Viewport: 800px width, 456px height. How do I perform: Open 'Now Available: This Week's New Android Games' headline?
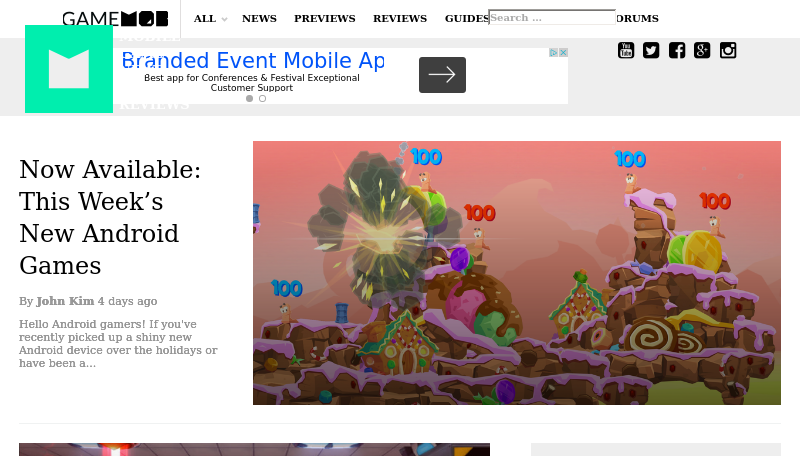coord(110,217)
